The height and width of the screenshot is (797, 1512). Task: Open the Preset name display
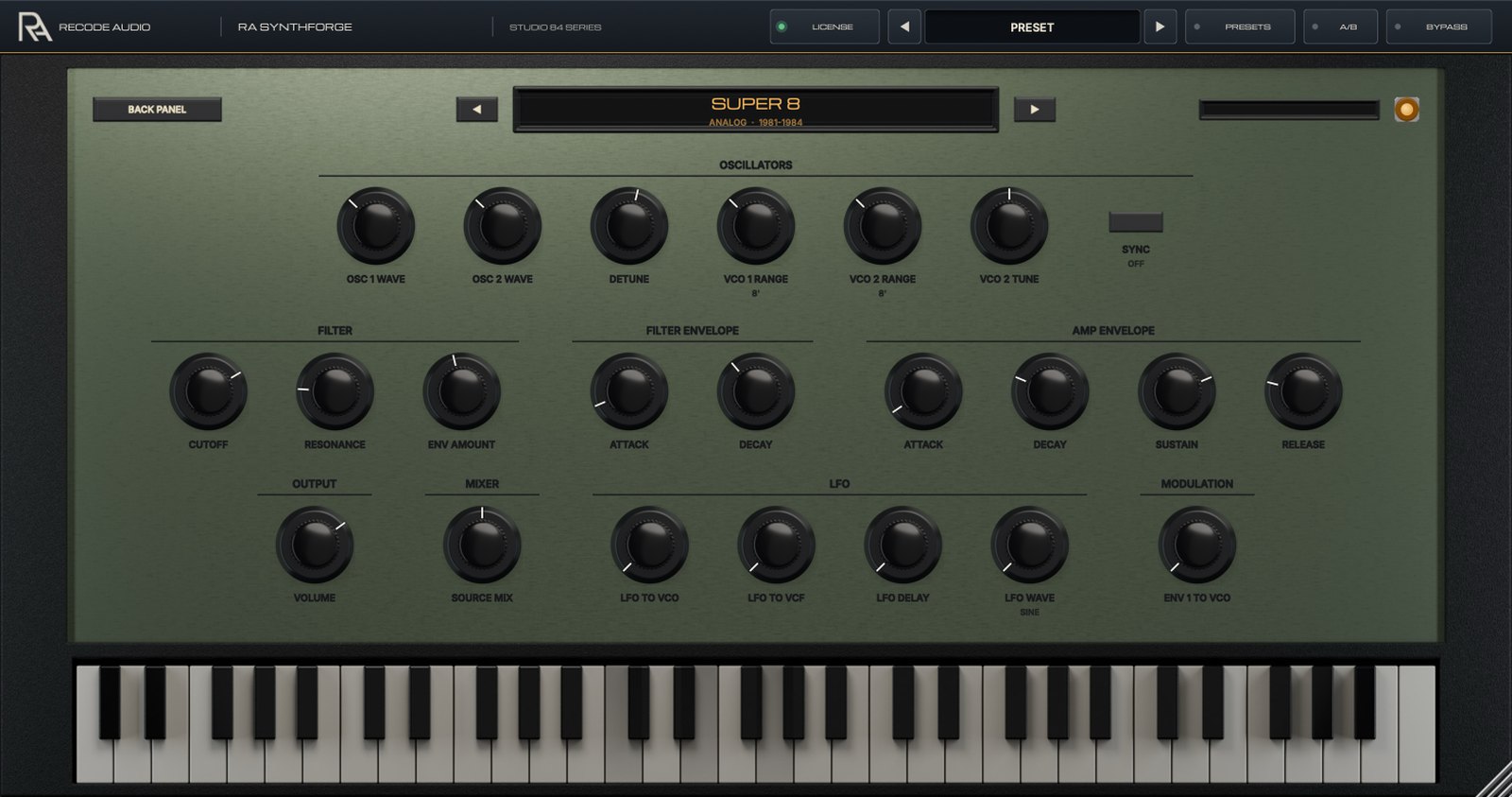point(1032,26)
